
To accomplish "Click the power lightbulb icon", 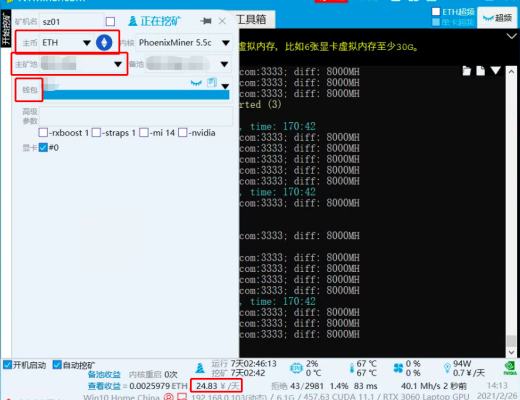I will point(447,368).
